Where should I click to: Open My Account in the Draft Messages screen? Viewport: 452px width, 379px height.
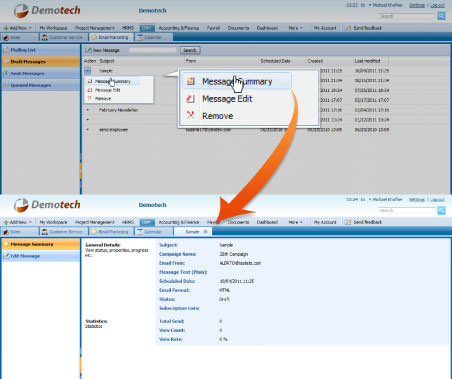(325, 28)
